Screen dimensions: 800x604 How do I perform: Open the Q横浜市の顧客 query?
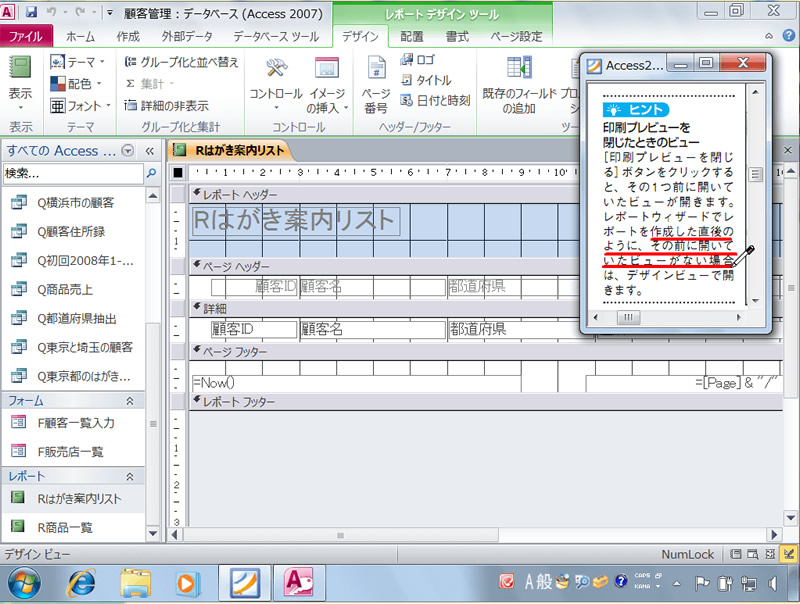(x=76, y=203)
